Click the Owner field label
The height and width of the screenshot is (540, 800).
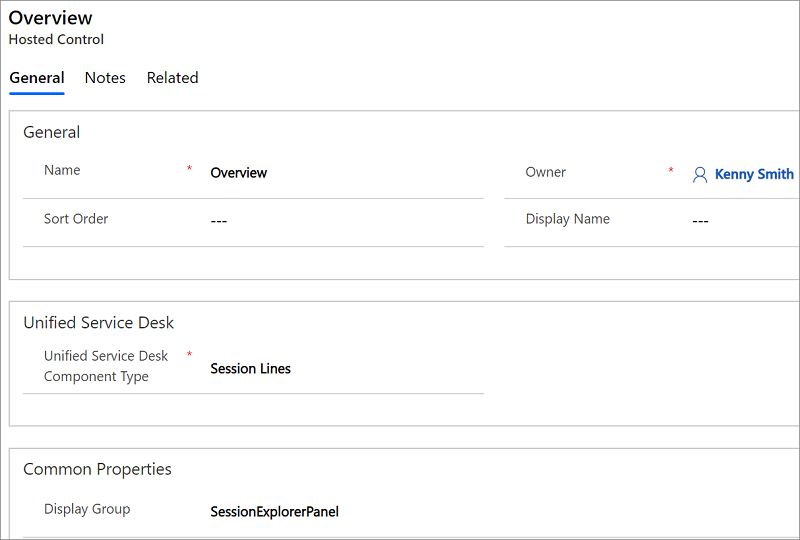click(x=545, y=172)
